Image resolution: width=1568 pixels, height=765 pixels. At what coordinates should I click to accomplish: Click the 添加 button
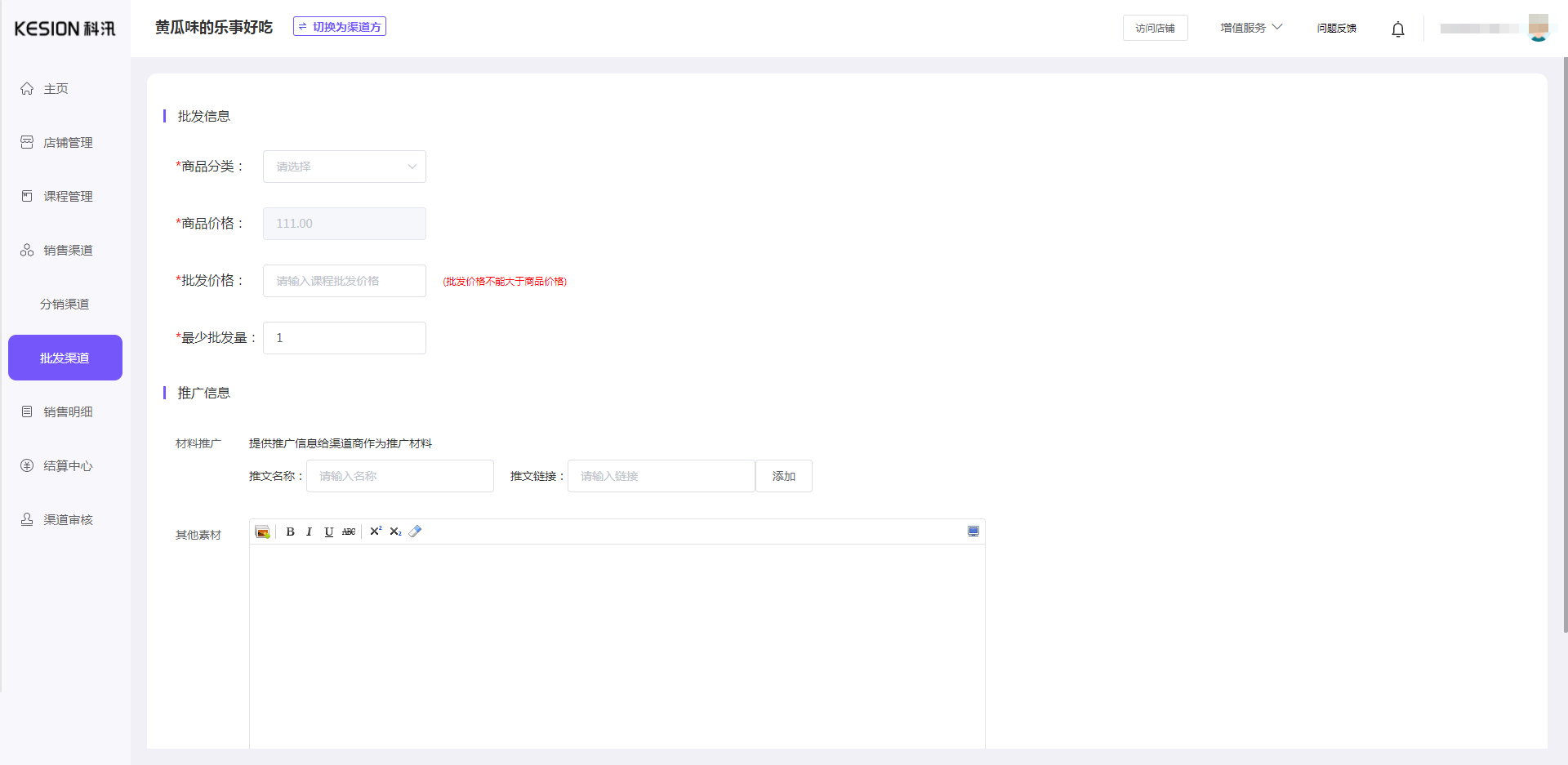783,476
